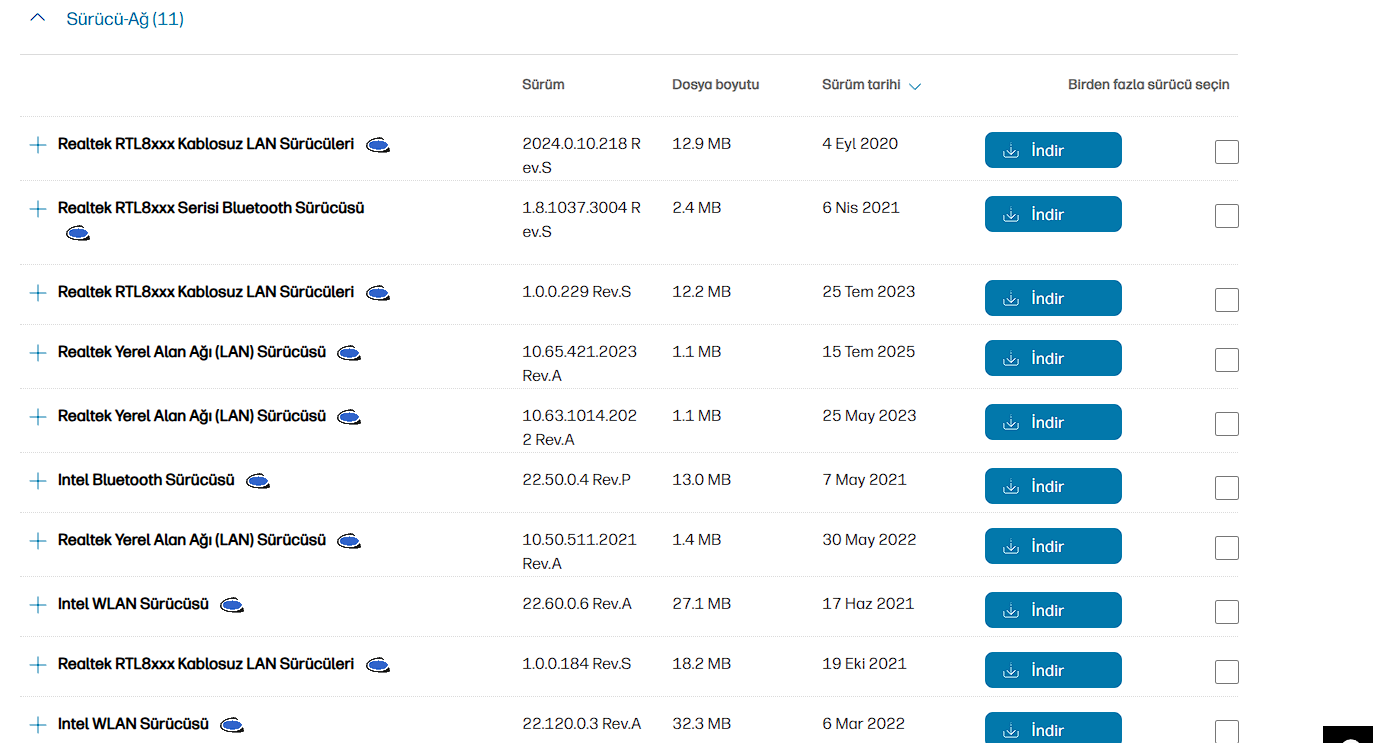Click the disc icon beside Intel Bluetooth Sürücüsü

[x=258, y=482]
